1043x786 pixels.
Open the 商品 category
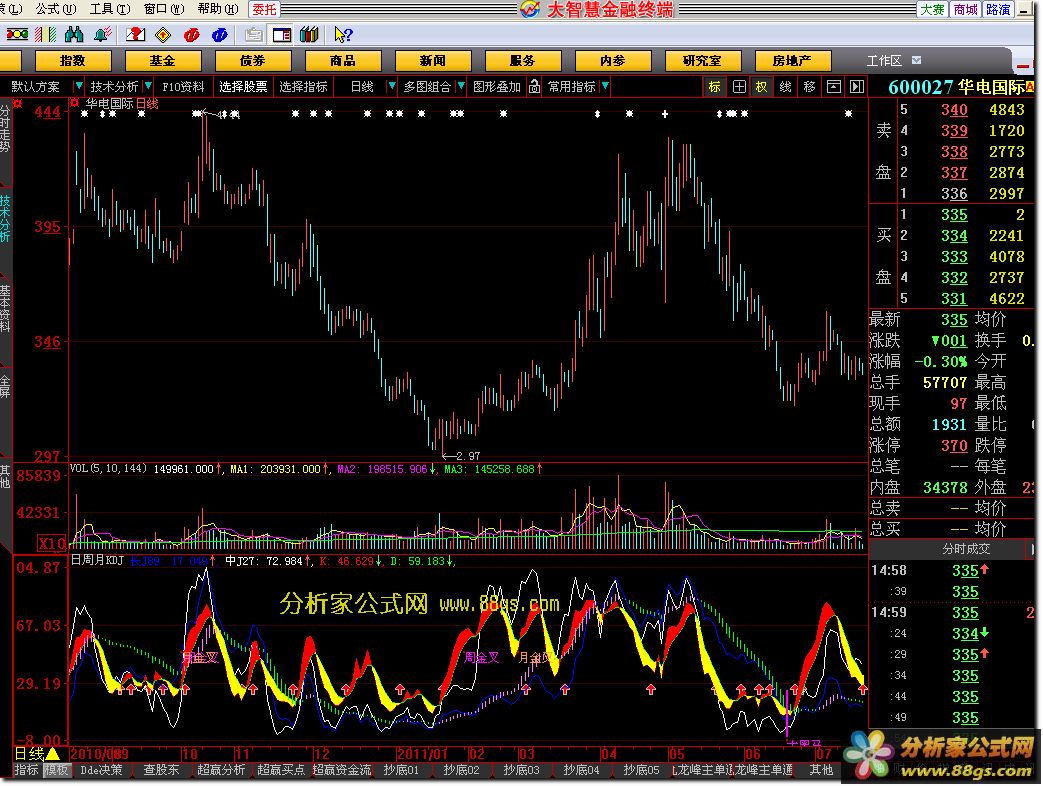(343, 61)
